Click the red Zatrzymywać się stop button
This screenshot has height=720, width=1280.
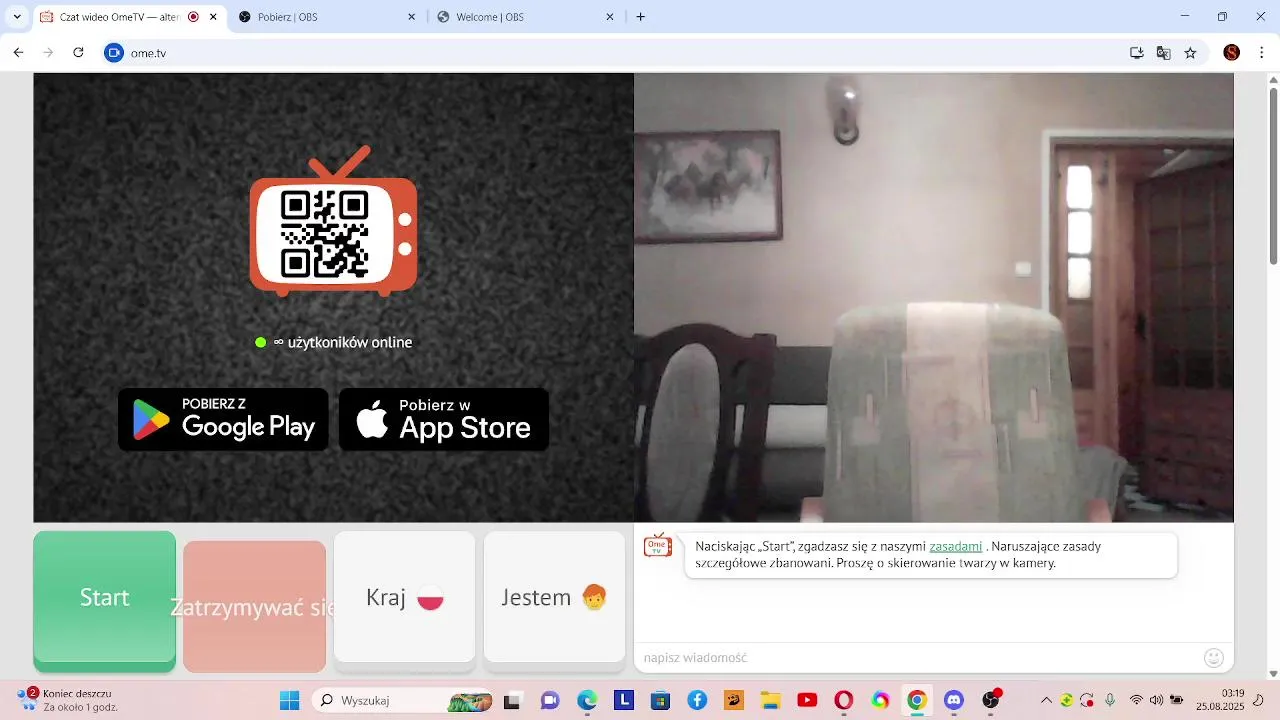pos(254,607)
